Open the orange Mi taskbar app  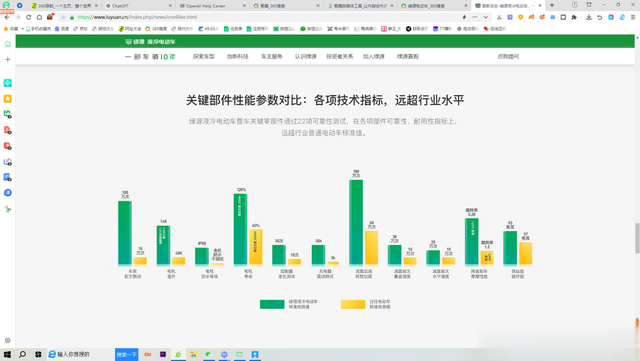pos(148,354)
